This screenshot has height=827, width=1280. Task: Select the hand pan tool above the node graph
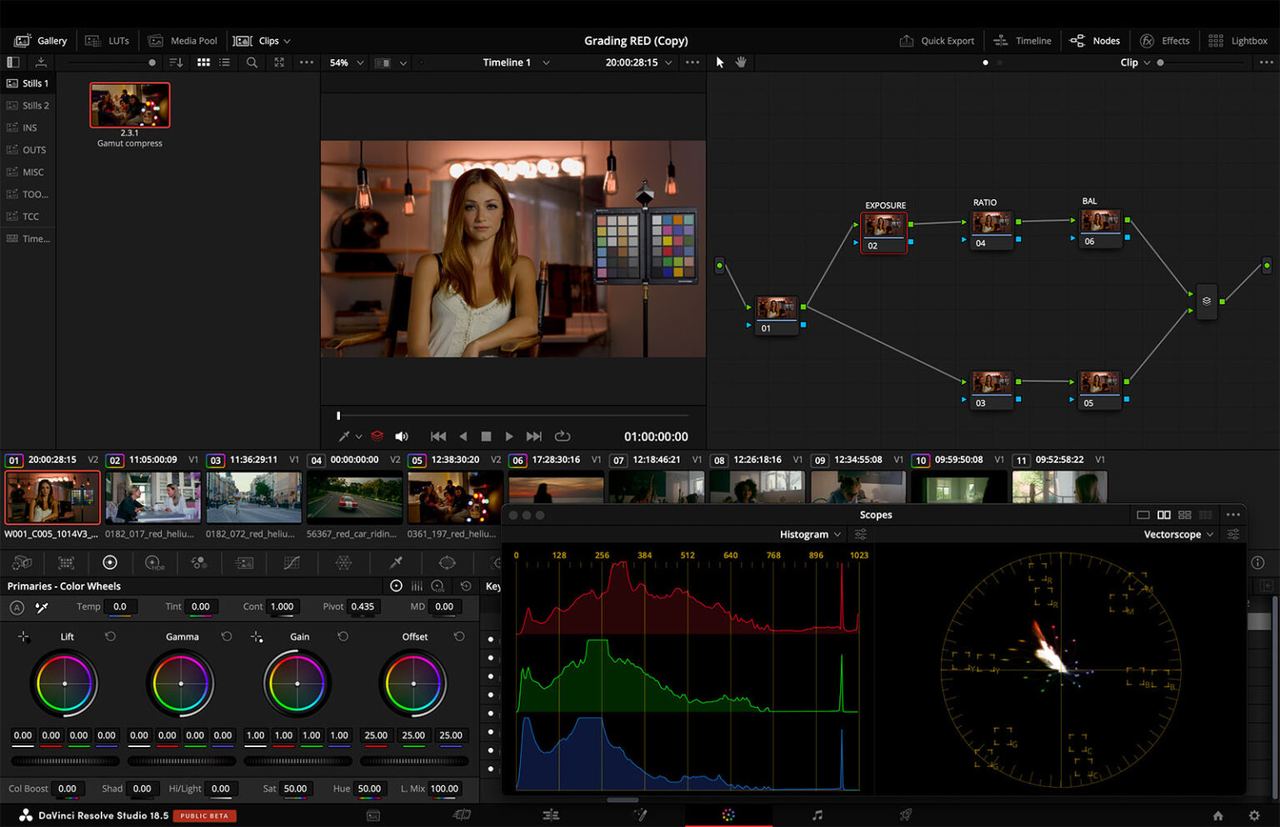(x=740, y=61)
